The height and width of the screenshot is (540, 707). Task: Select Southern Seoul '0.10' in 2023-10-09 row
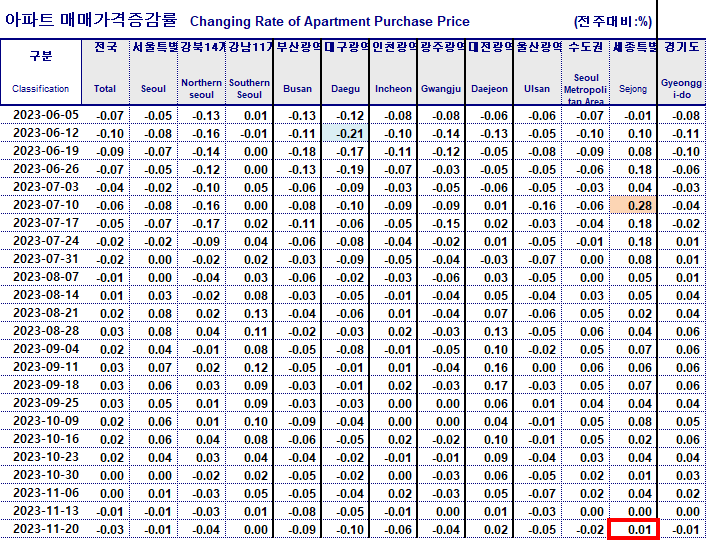point(256,422)
